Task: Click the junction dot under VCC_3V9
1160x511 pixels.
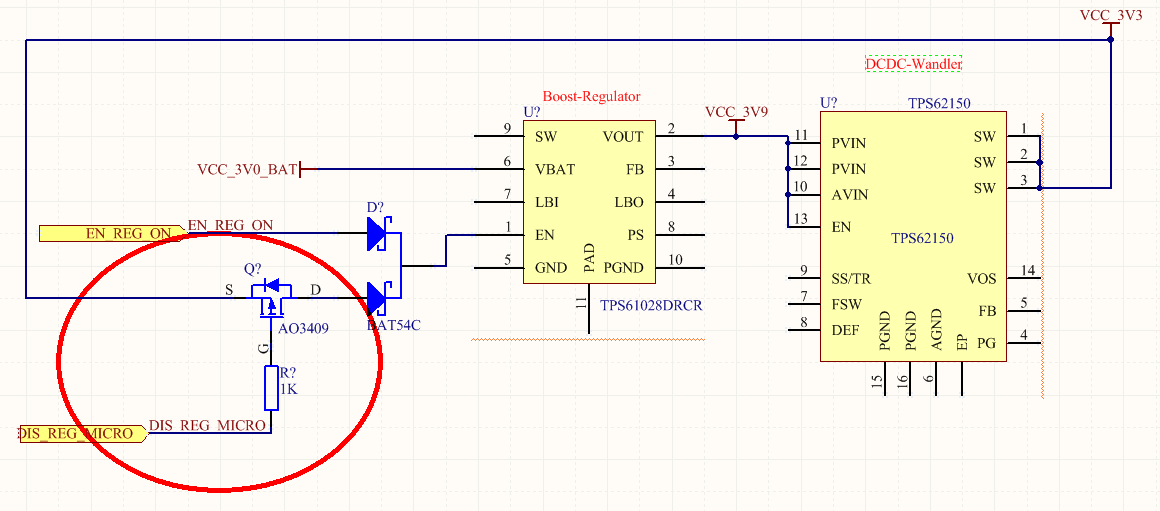Action: click(736, 137)
